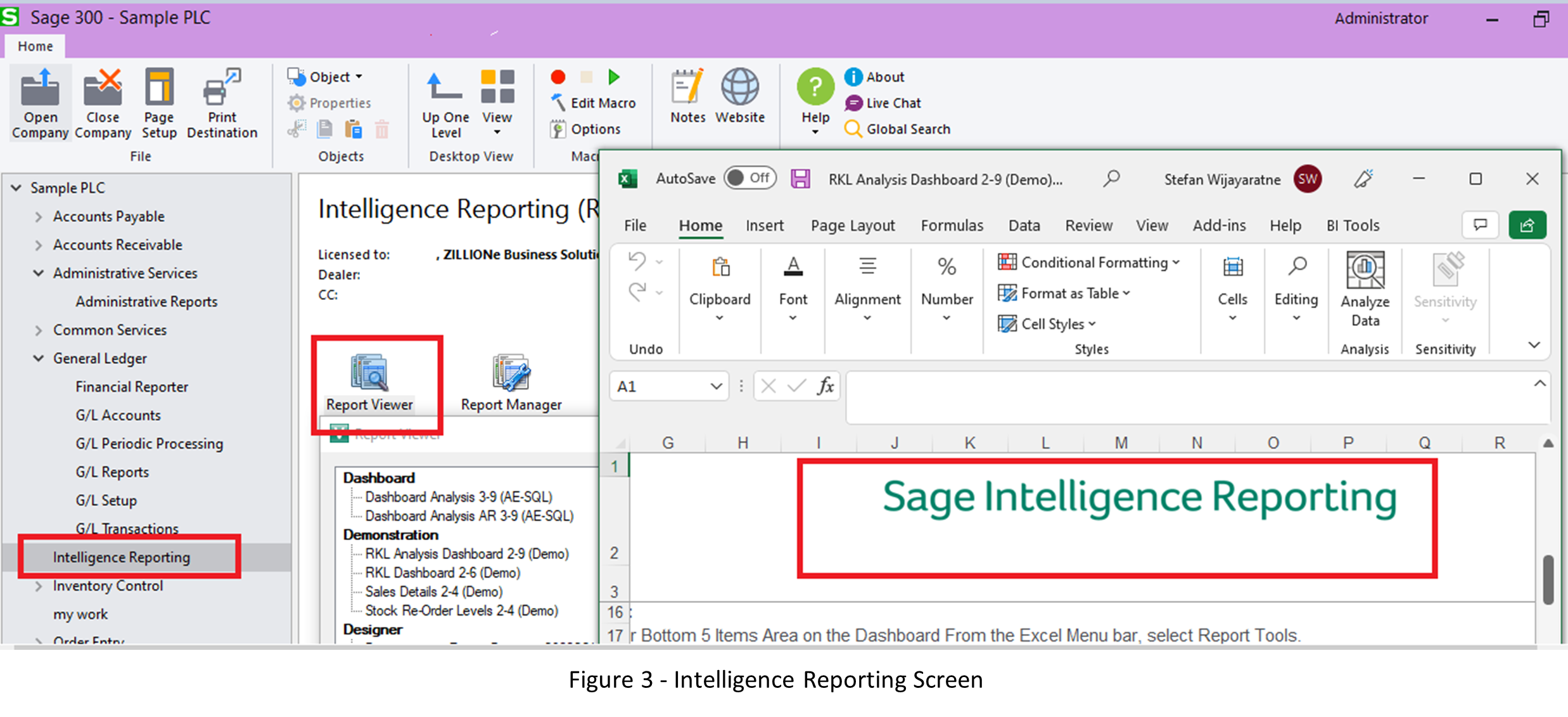Click the Close Company icon

pos(103,104)
